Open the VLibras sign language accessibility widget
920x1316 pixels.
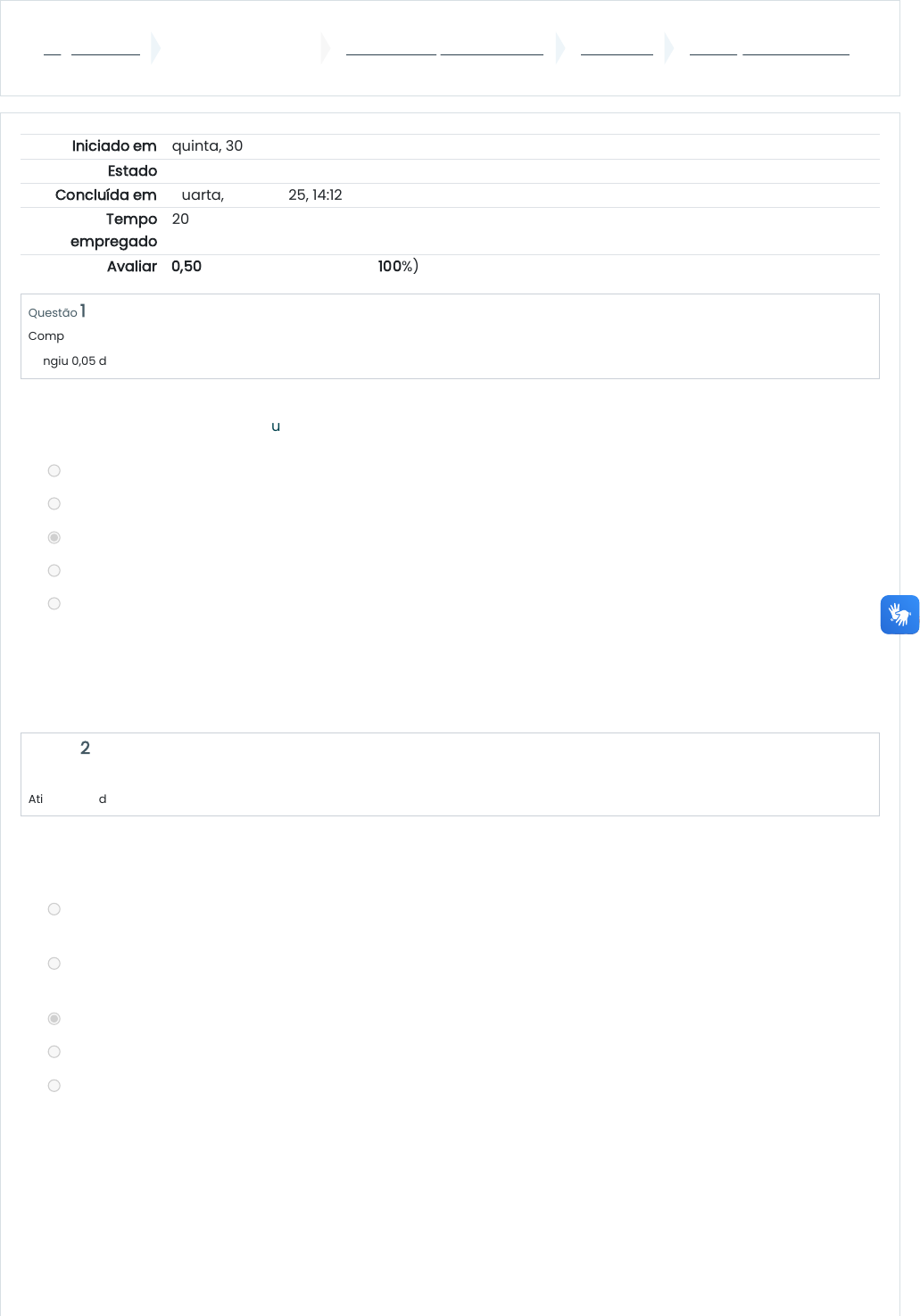tap(899, 615)
